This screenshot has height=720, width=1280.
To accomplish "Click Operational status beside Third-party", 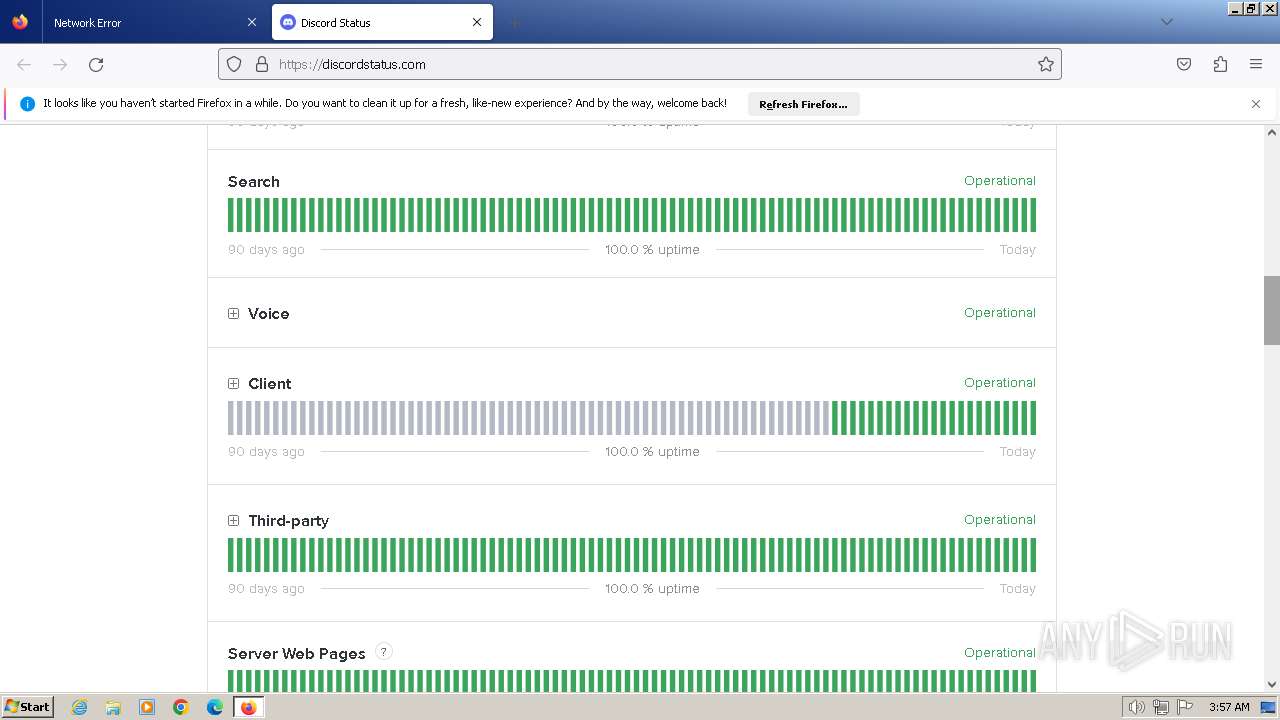I will [x=1000, y=520].
